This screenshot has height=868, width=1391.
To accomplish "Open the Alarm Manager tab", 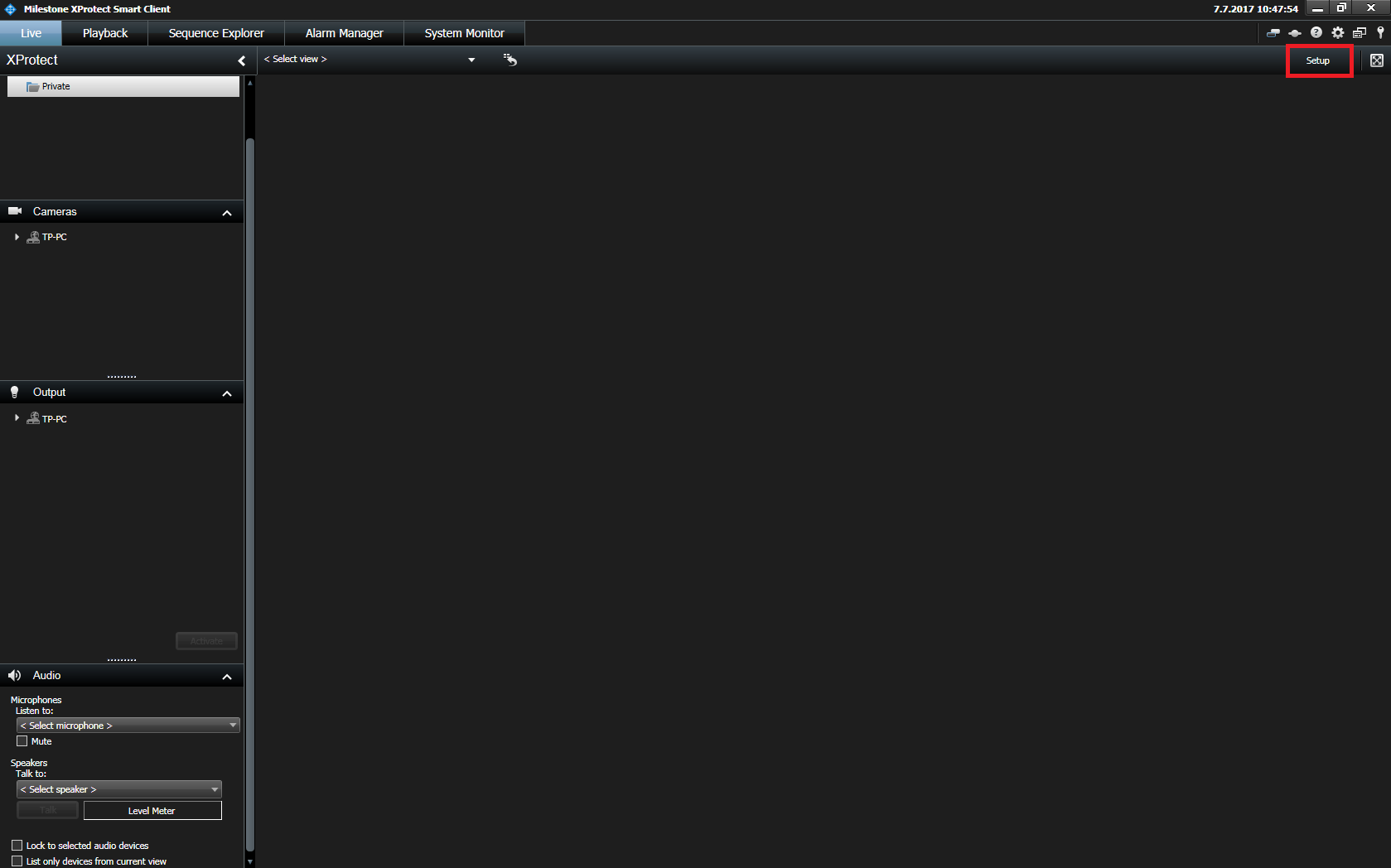I will click(344, 33).
